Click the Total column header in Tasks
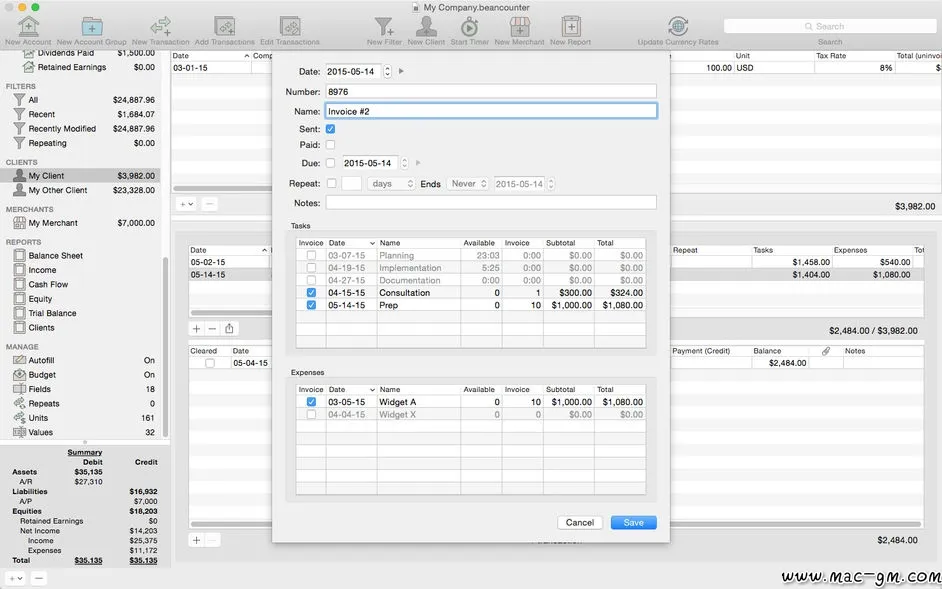This screenshot has height=589, width=942. 620,243
